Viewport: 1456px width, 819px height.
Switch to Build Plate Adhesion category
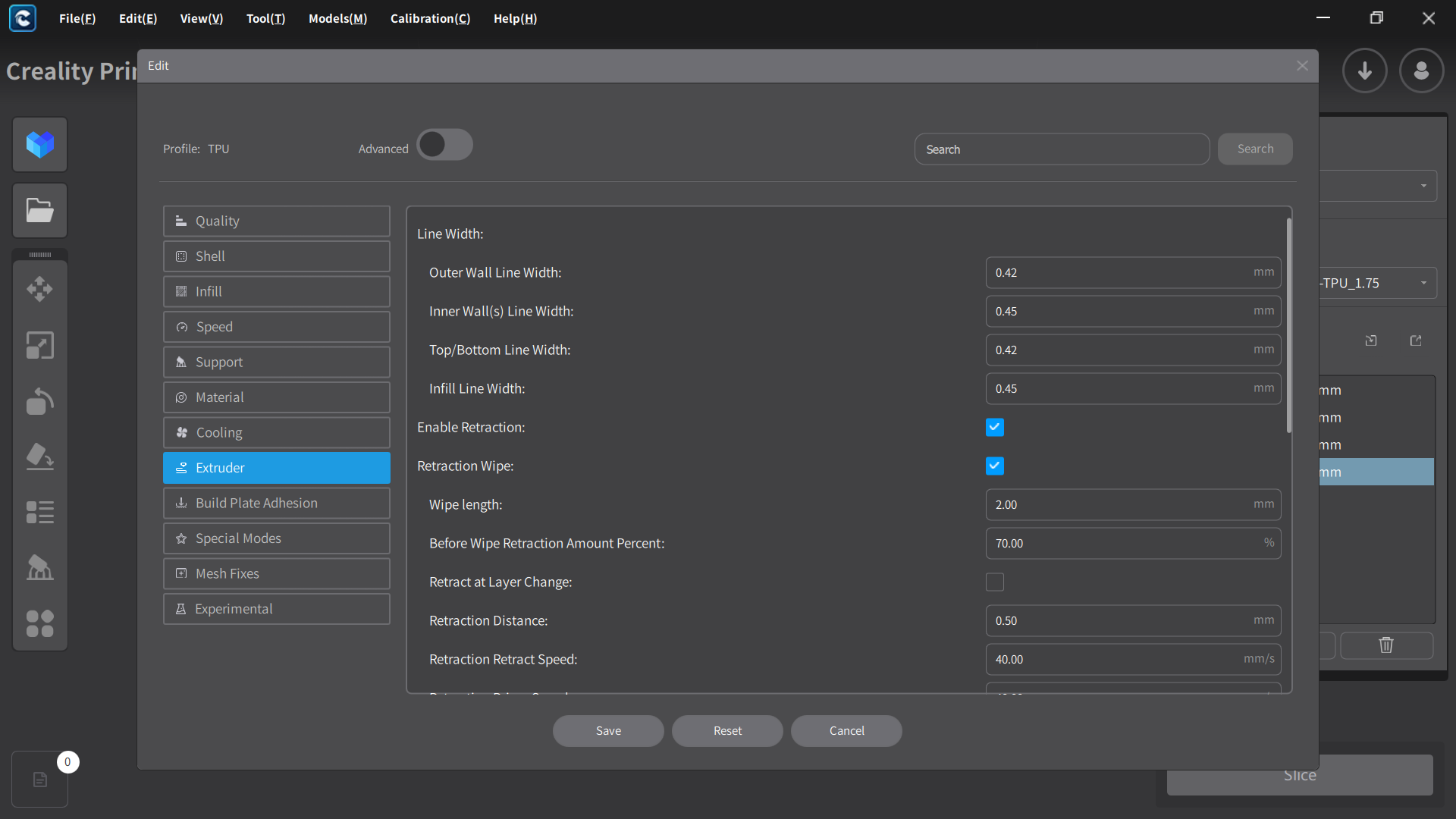277,504
